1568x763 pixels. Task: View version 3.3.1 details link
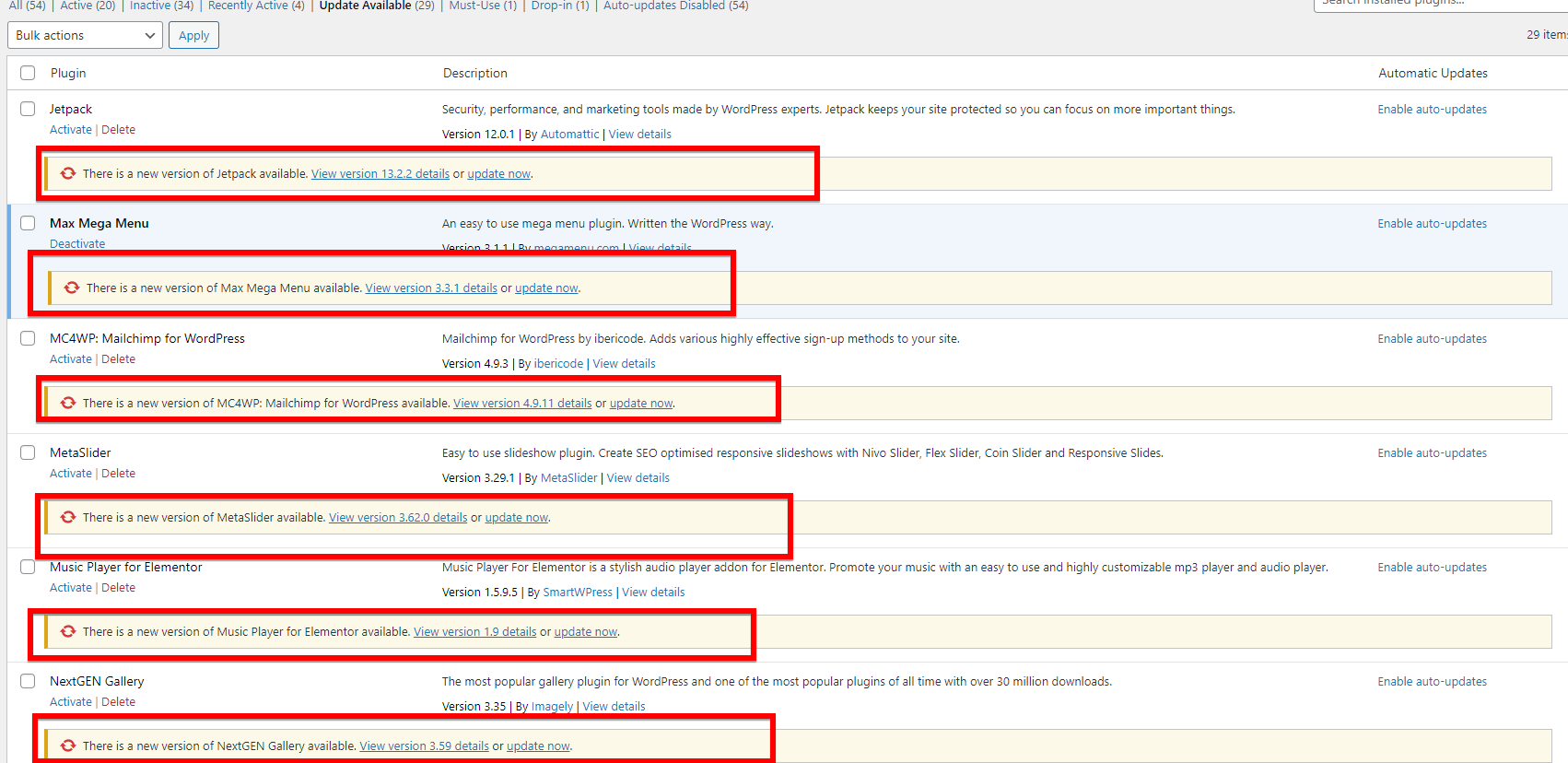coord(431,288)
